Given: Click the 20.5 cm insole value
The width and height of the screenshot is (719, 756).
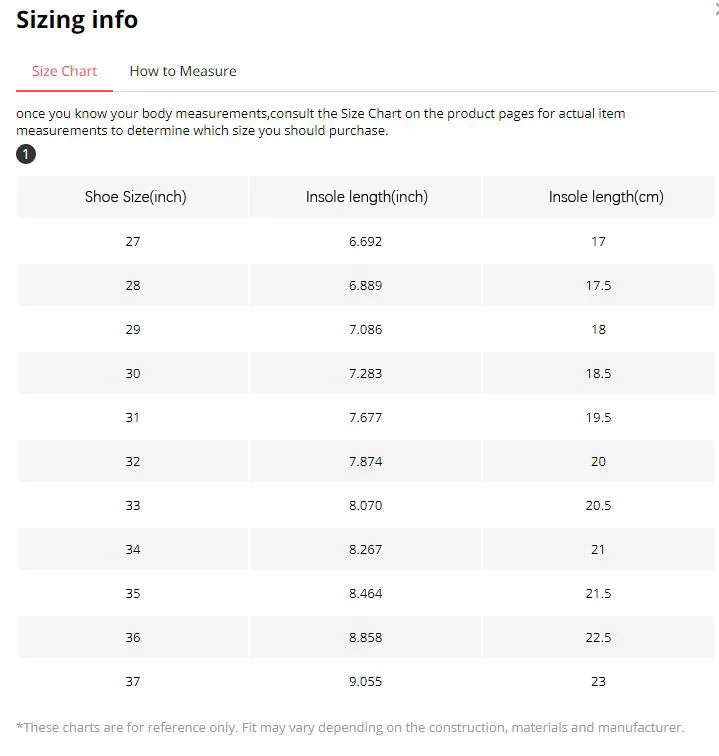Looking at the screenshot, I should click(598, 505).
